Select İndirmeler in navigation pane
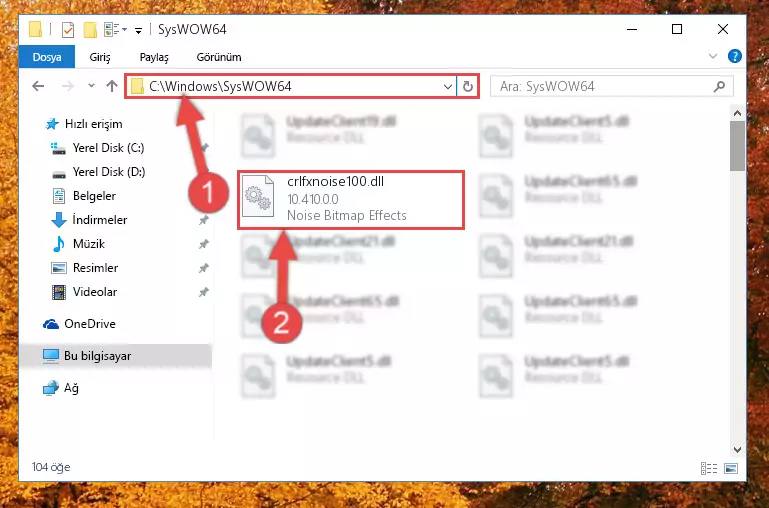Screen dimensions: 769x508 tap(100, 220)
